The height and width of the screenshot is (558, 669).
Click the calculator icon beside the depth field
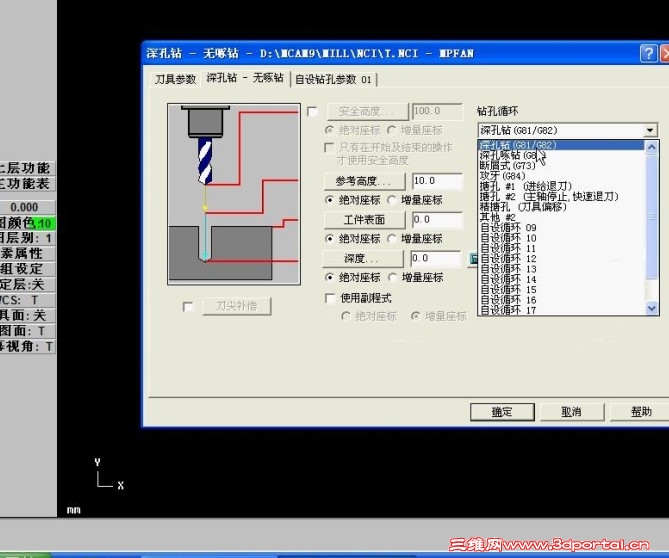pos(473,259)
